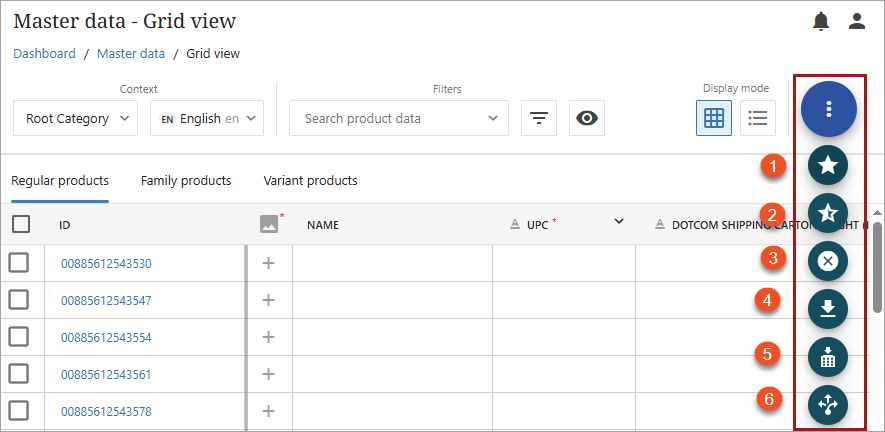Open the English language dropdown
This screenshot has width=885, height=432.
click(207, 118)
